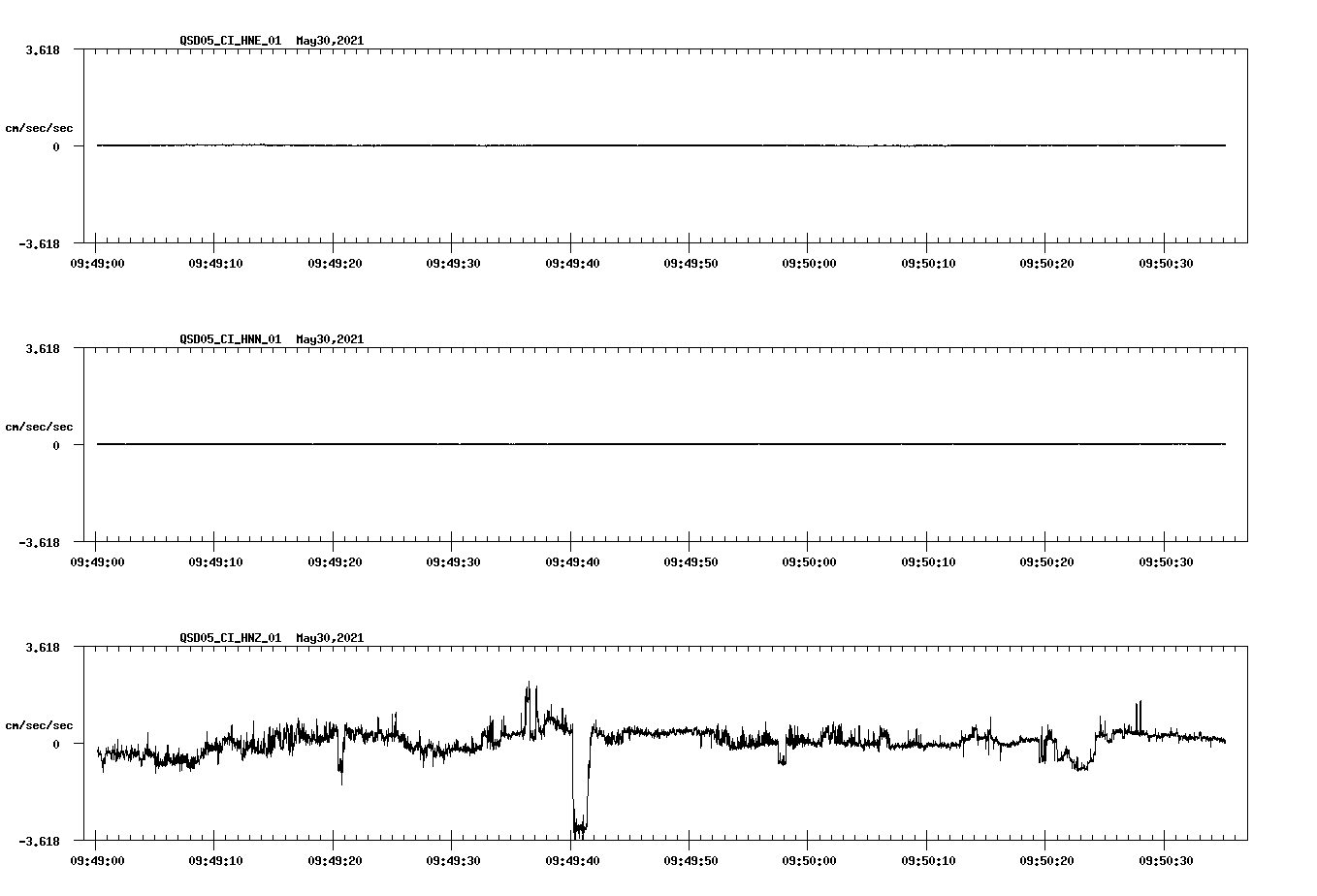Click the 3.618 upper limit of HNN plot

pyautogui.click(x=43, y=348)
